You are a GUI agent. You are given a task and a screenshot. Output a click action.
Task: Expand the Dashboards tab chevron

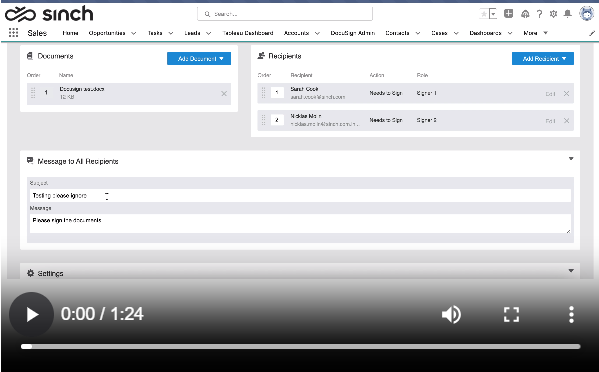(x=510, y=33)
